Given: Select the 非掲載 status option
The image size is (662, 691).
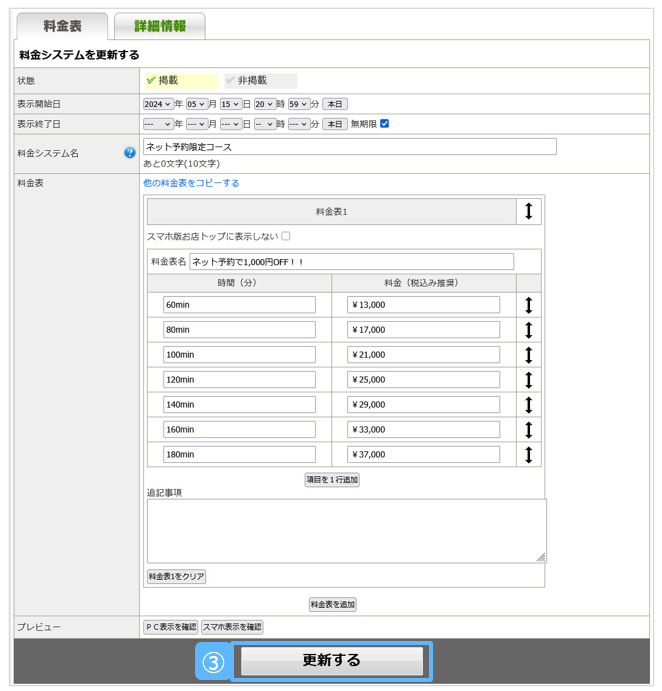Looking at the screenshot, I should click(x=260, y=81).
